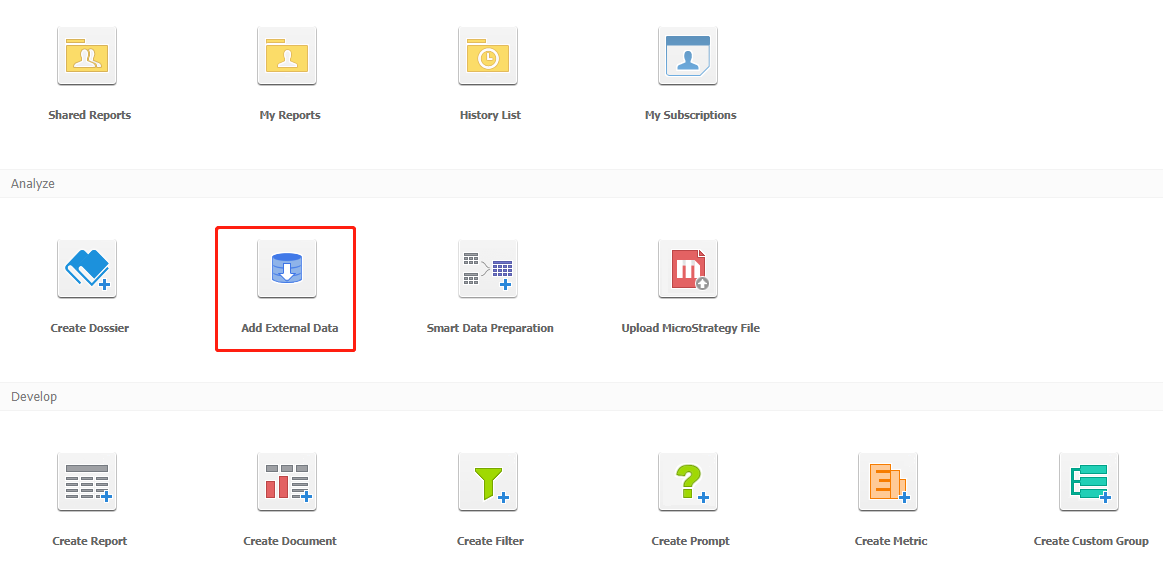This screenshot has width=1163, height=586.
Task: Click the "Upload MicroStrategy File" text label
Action: point(690,328)
